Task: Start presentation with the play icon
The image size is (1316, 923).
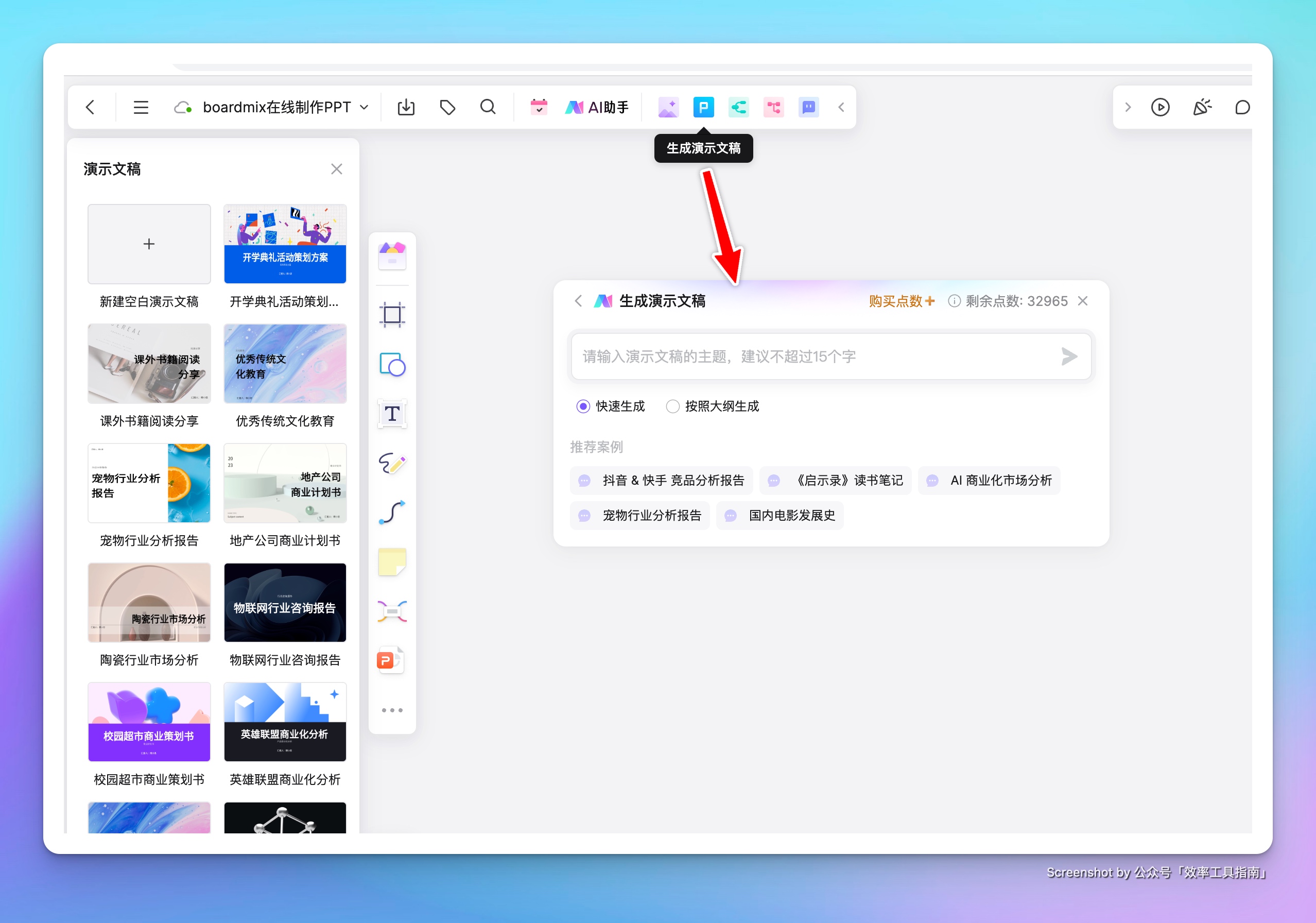Action: coord(1160,107)
